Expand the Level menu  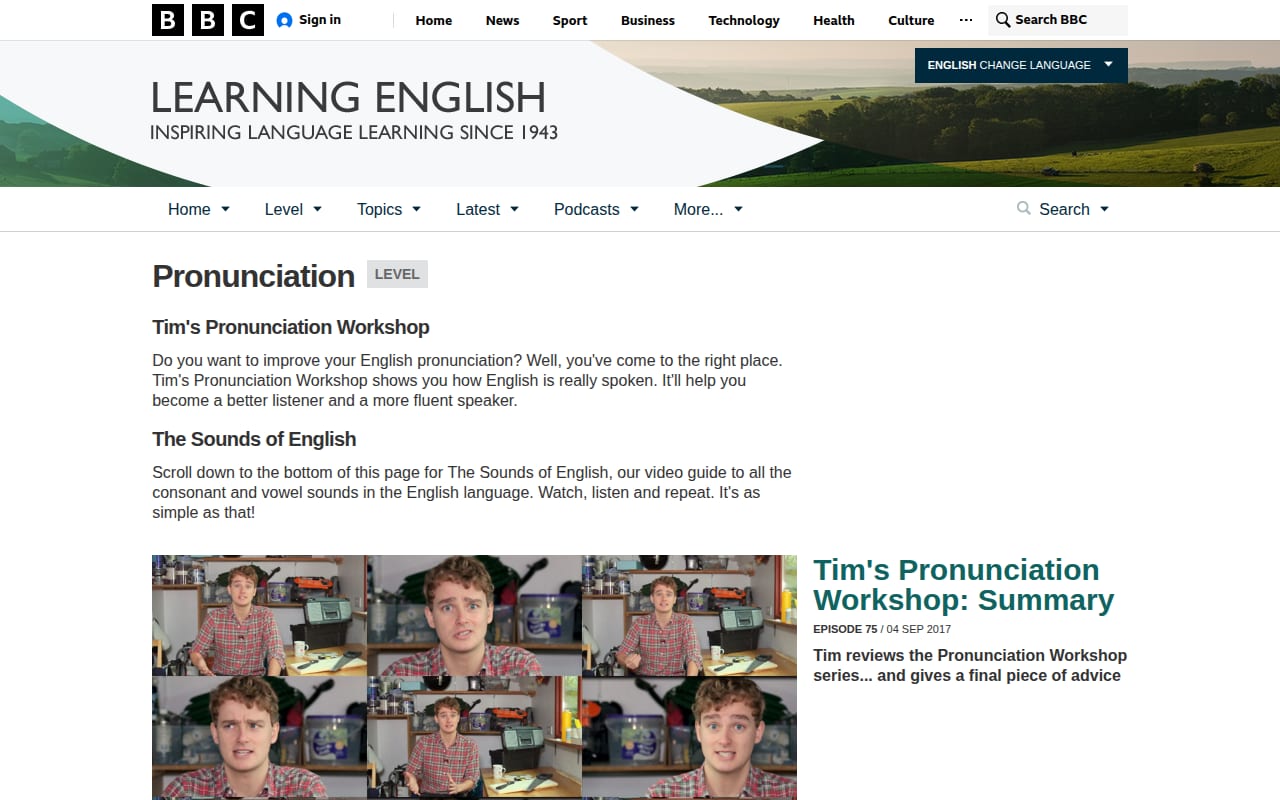pos(293,209)
